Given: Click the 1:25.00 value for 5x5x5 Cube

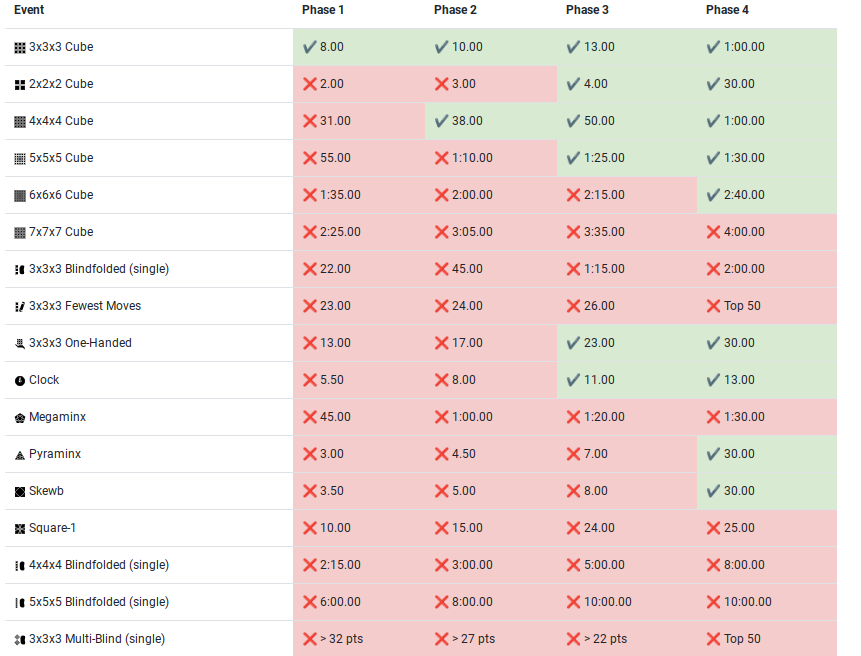Looking at the screenshot, I should (604, 158).
